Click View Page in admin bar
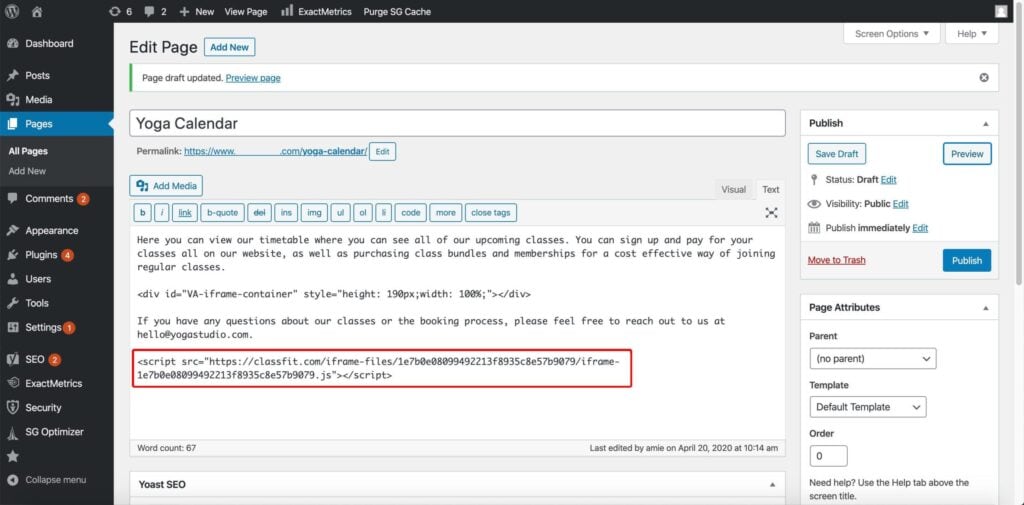Screen dimensions: 1024x505 pos(246,11)
